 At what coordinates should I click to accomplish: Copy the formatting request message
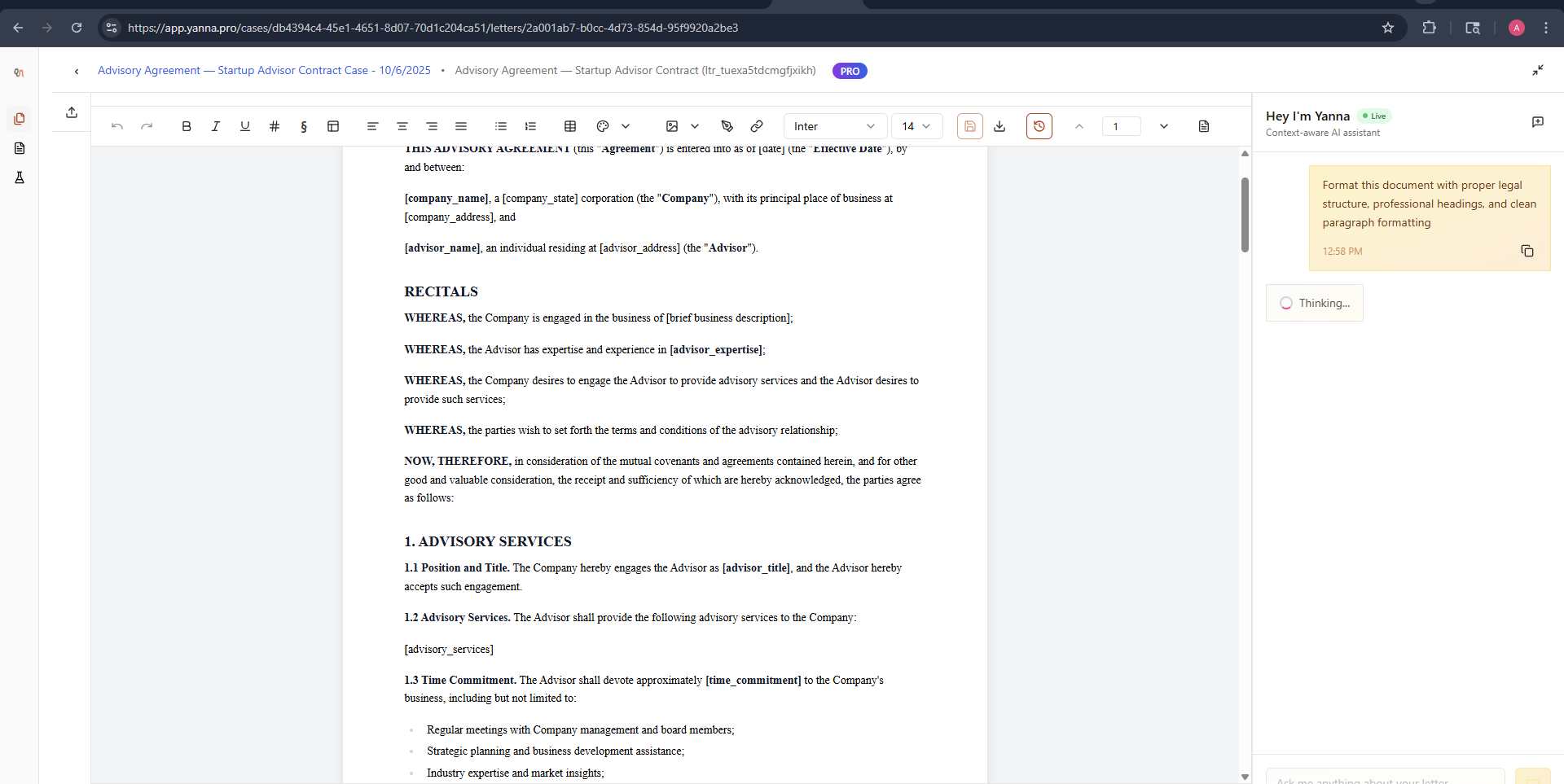(1527, 251)
